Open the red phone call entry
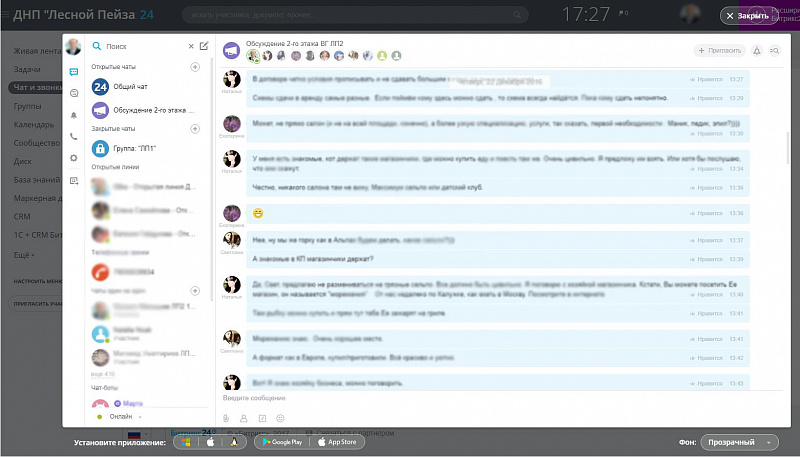800x457 pixels. pyautogui.click(x=149, y=272)
